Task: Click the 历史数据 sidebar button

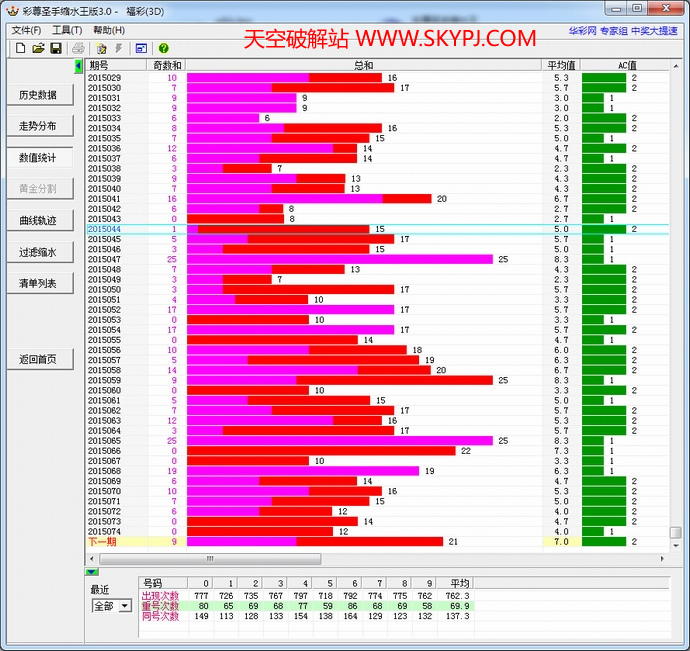Action: 38,95
